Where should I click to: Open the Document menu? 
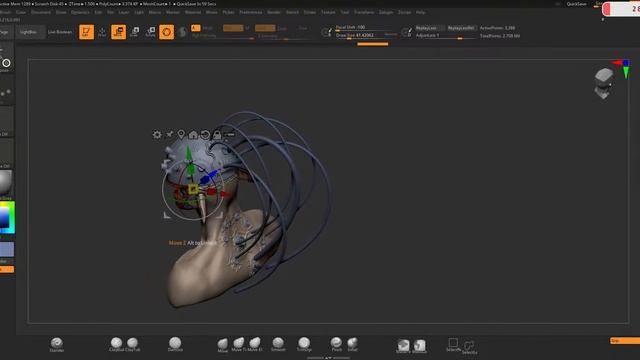click(41, 12)
